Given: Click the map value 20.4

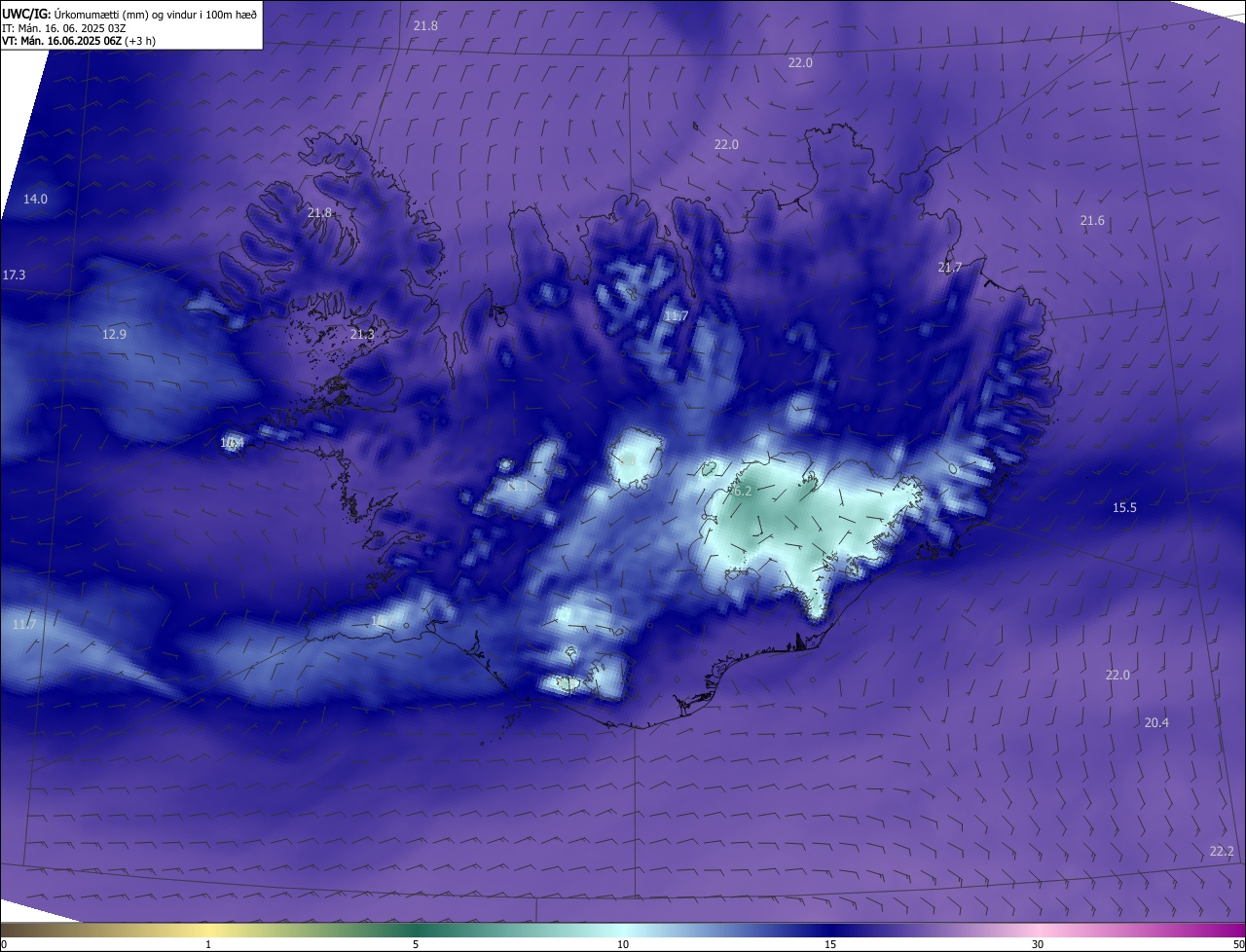Looking at the screenshot, I should click(x=1156, y=722).
